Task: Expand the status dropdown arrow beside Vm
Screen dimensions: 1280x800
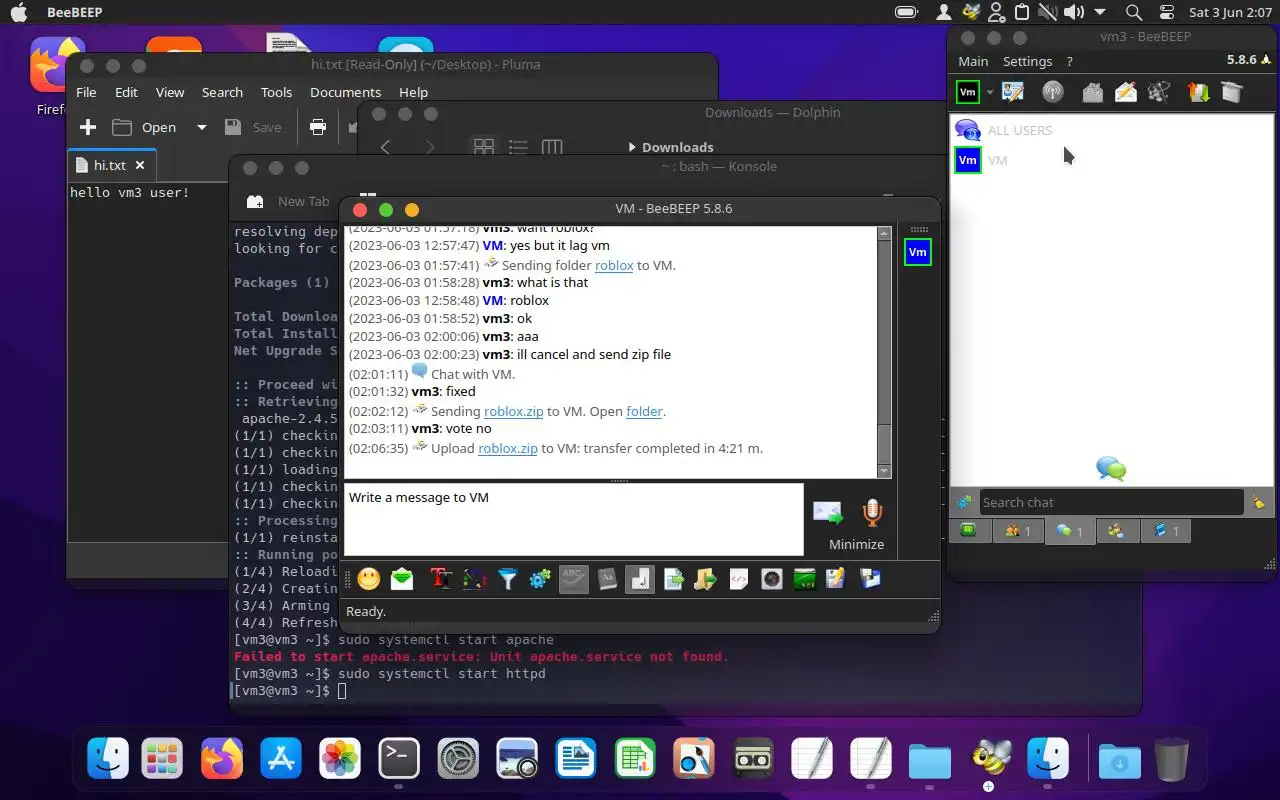Action: tap(989, 93)
